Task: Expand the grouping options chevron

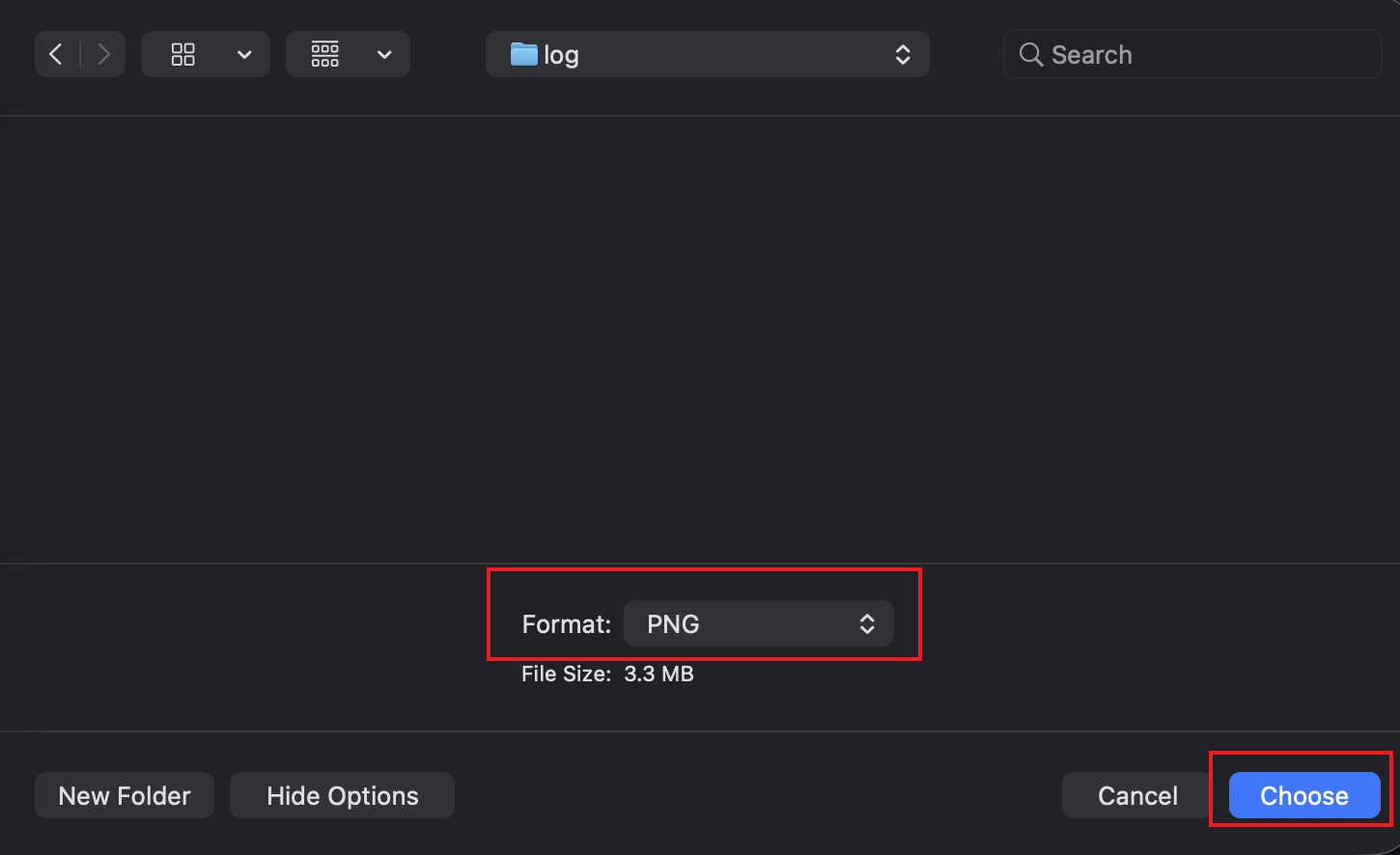Action: click(x=384, y=55)
